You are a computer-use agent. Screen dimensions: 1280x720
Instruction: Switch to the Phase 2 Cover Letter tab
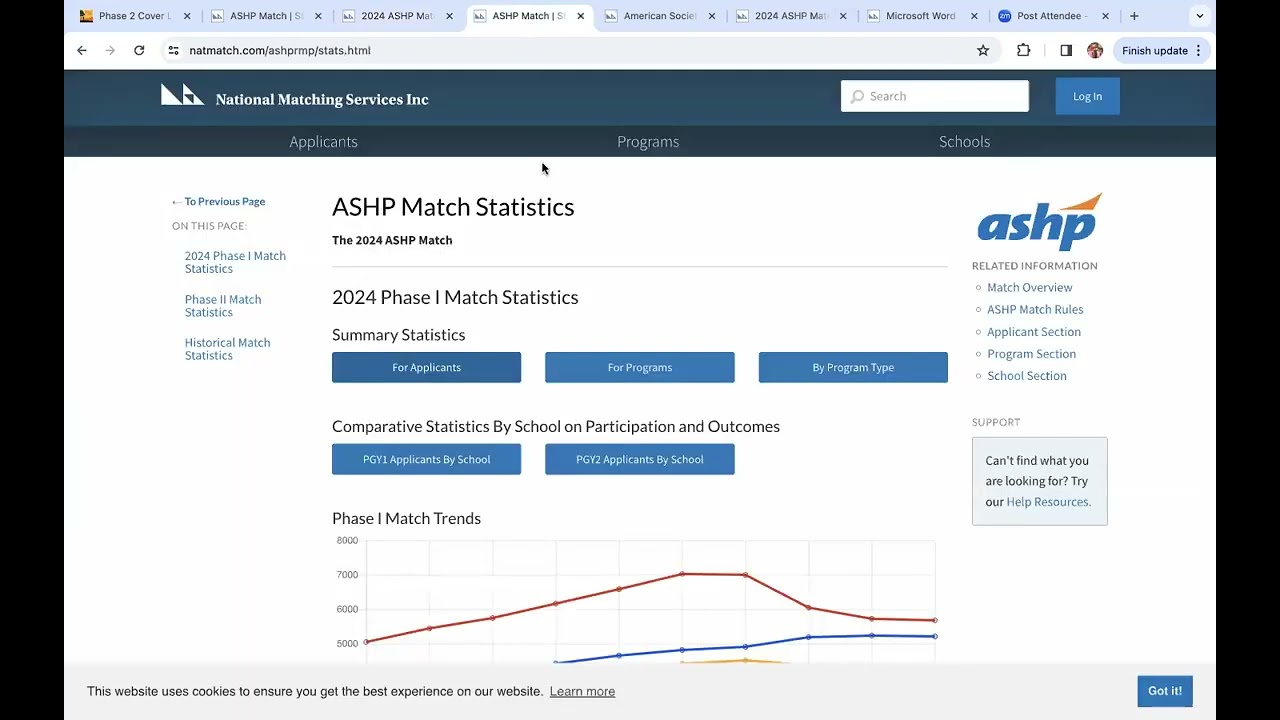[134, 16]
